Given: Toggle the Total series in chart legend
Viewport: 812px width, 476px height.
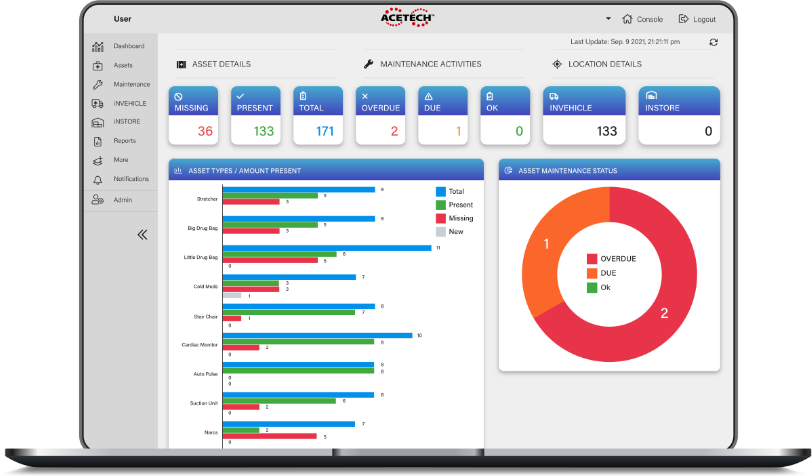Looking at the screenshot, I should point(450,192).
